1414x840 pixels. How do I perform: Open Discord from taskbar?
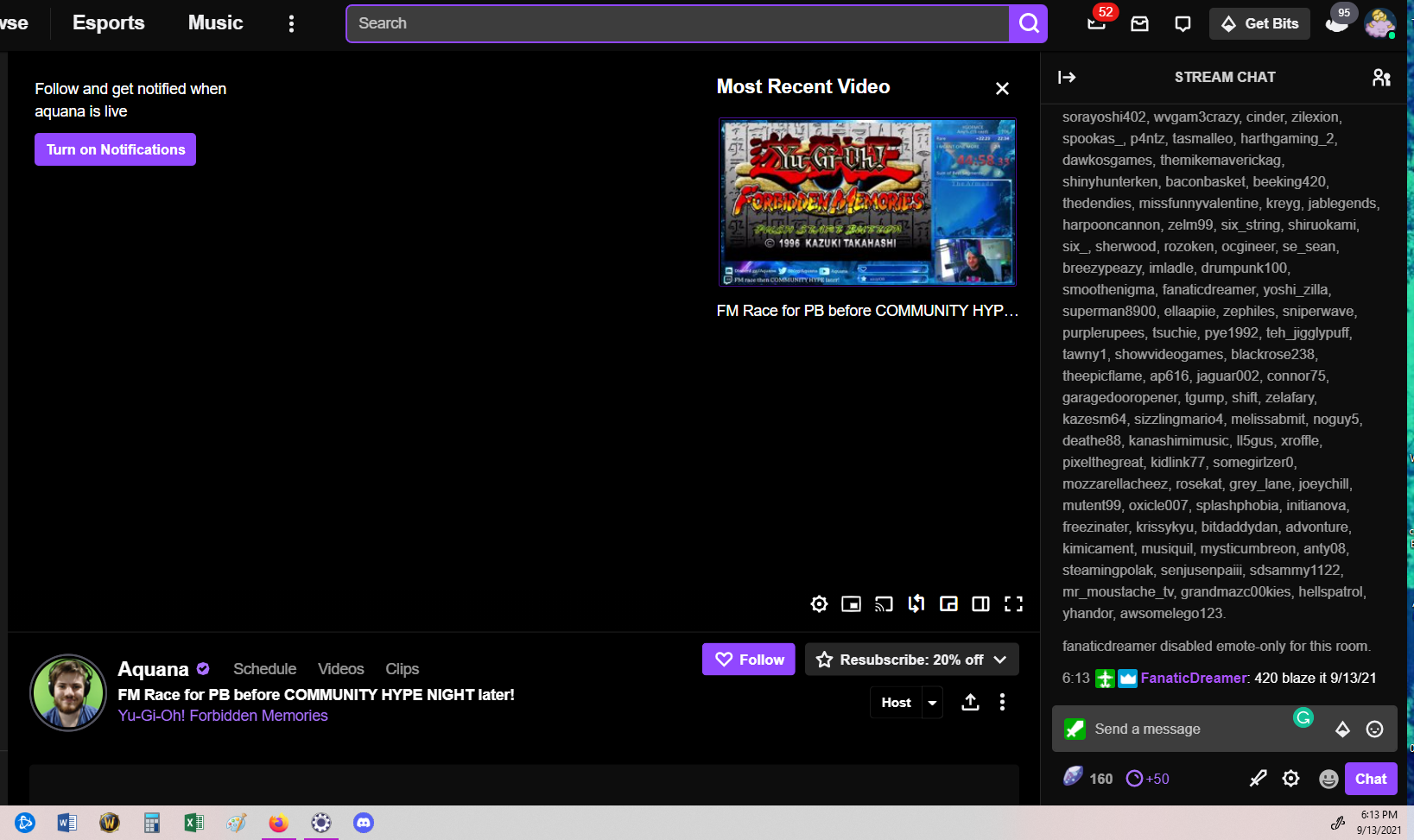click(x=364, y=823)
